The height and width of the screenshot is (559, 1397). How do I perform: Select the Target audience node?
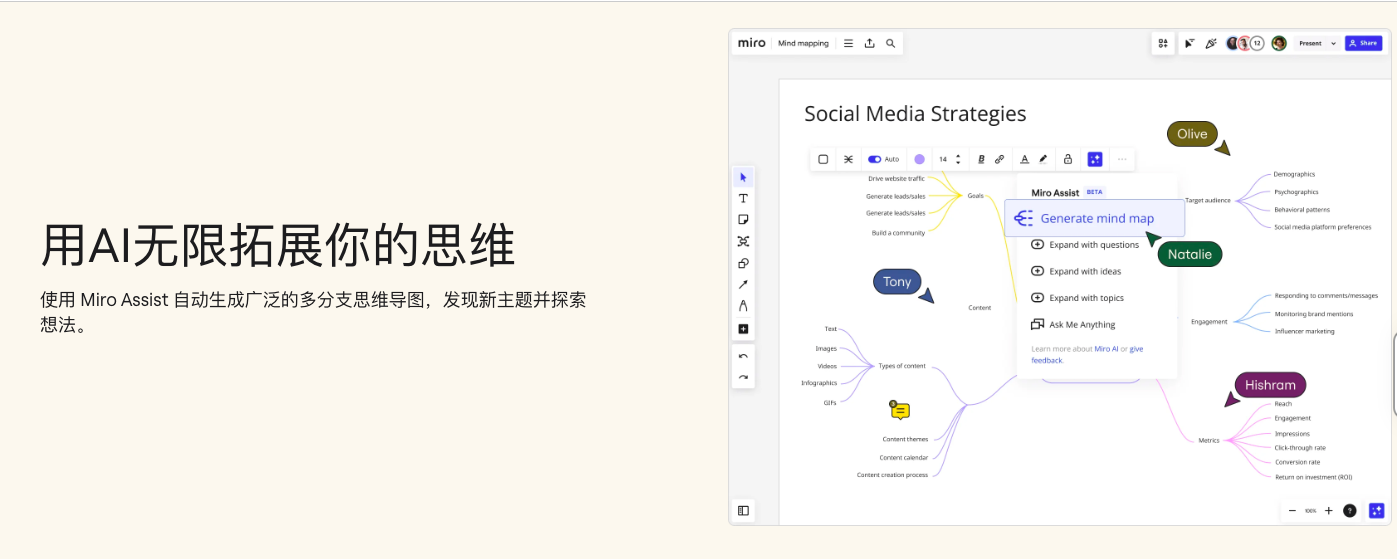1208,200
